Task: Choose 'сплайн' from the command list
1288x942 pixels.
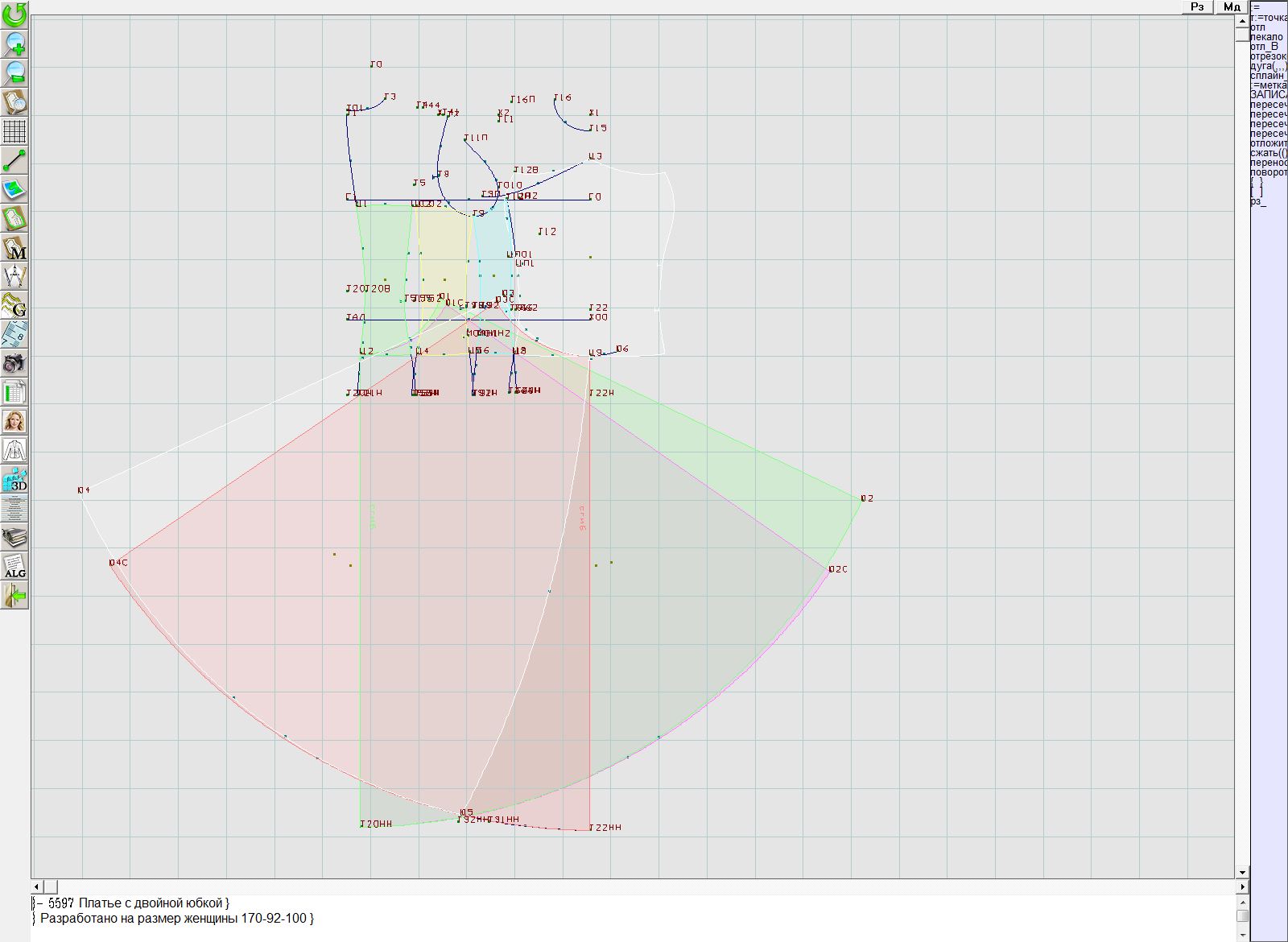Action: pos(1268,76)
